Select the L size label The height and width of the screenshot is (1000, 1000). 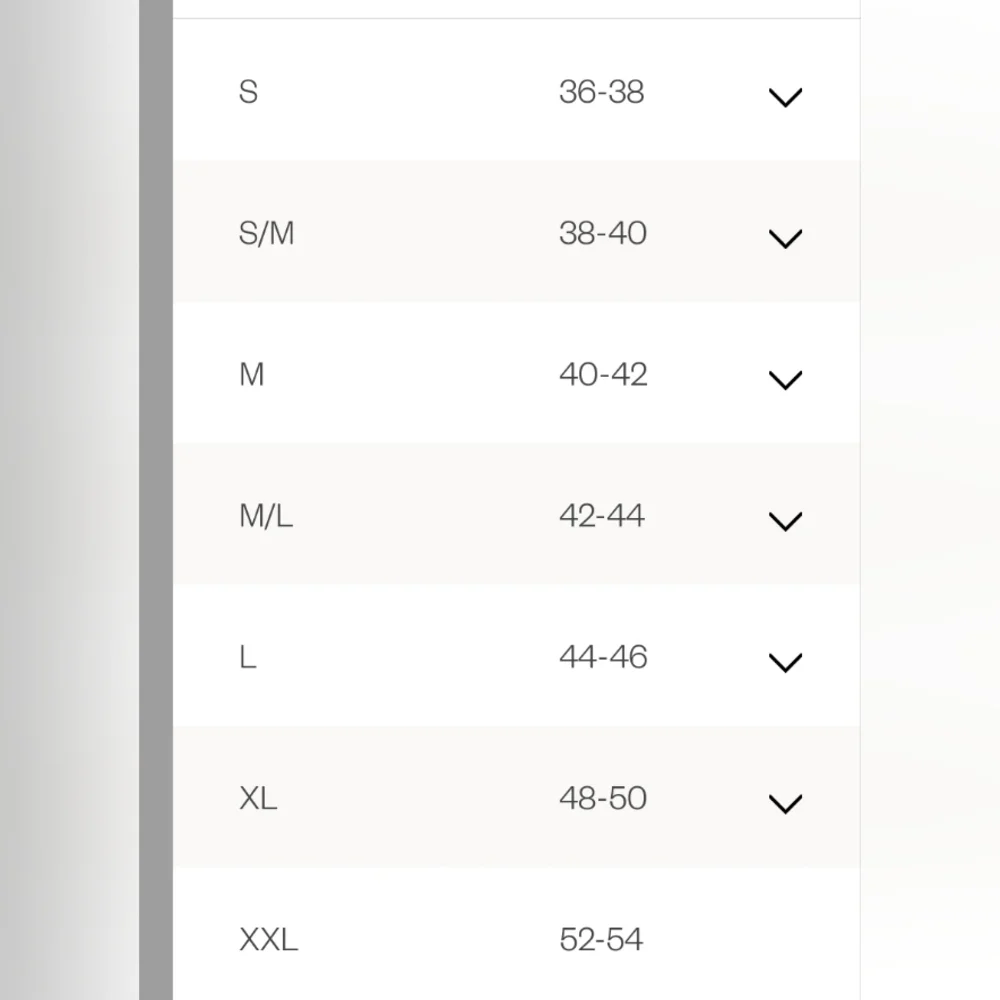pyautogui.click(x=248, y=657)
